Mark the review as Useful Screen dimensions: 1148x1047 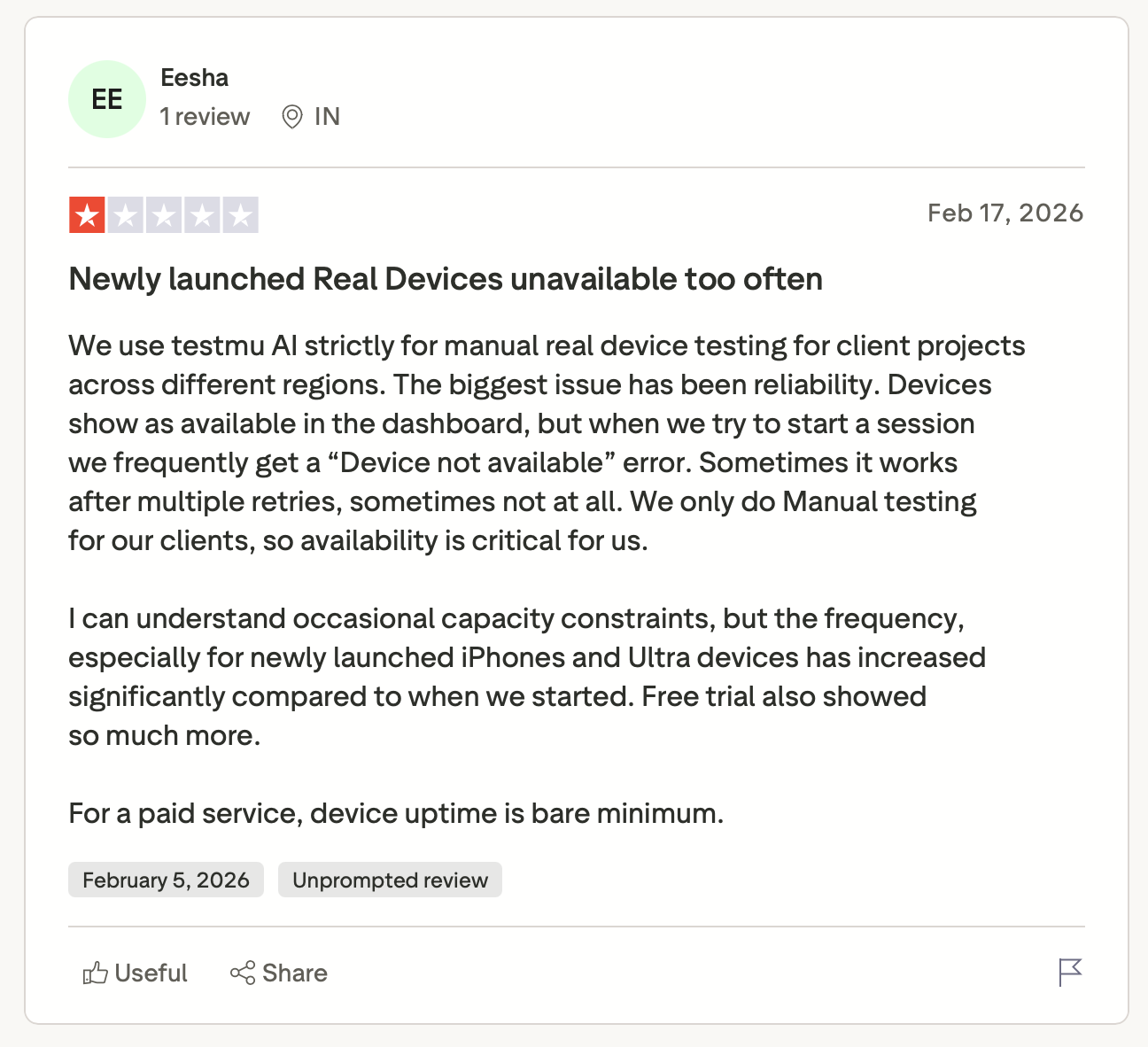click(151, 973)
